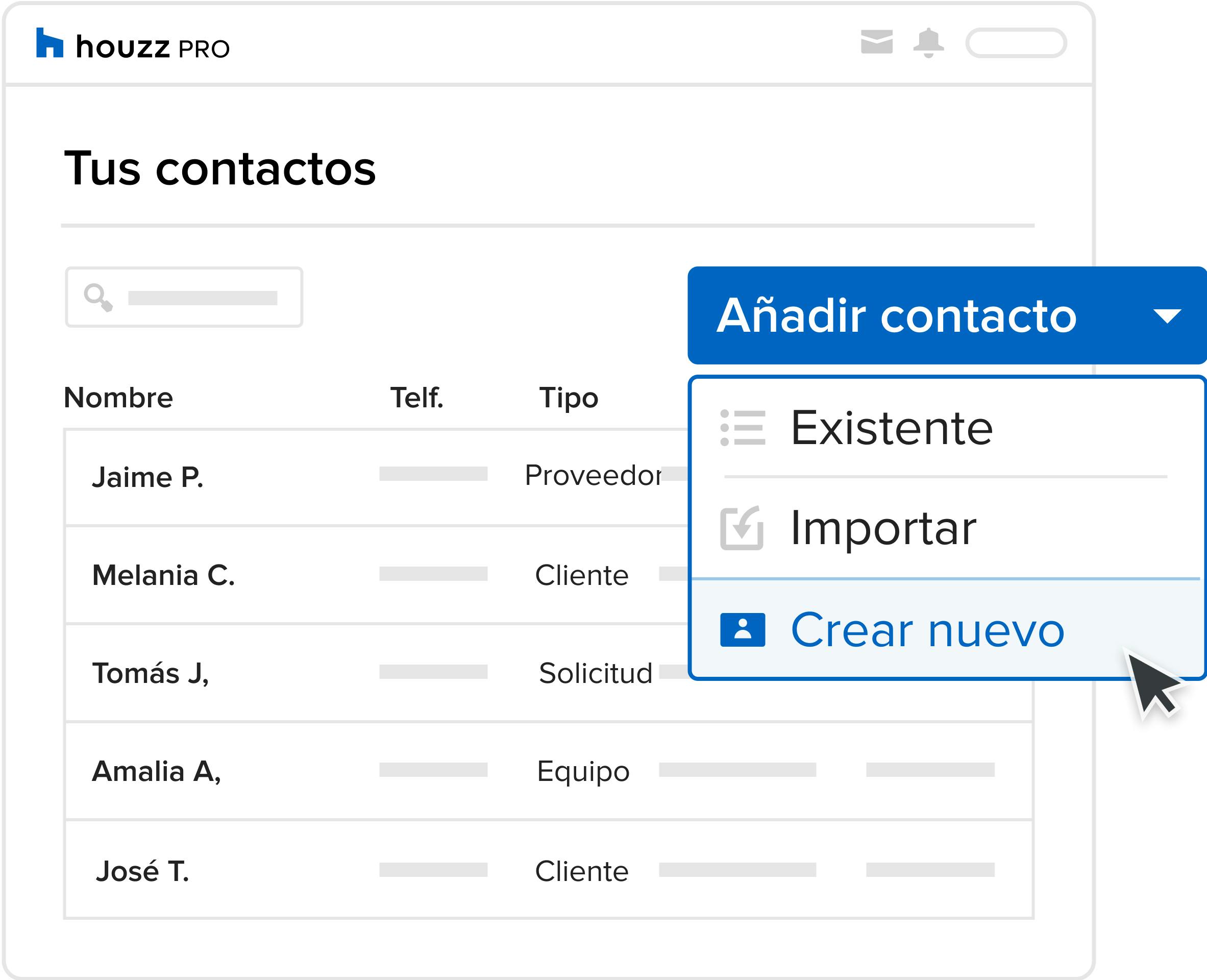Image resolution: width=1207 pixels, height=980 pixels.
Task: Click the search magnifier icon
Action: tap(98, 297)
